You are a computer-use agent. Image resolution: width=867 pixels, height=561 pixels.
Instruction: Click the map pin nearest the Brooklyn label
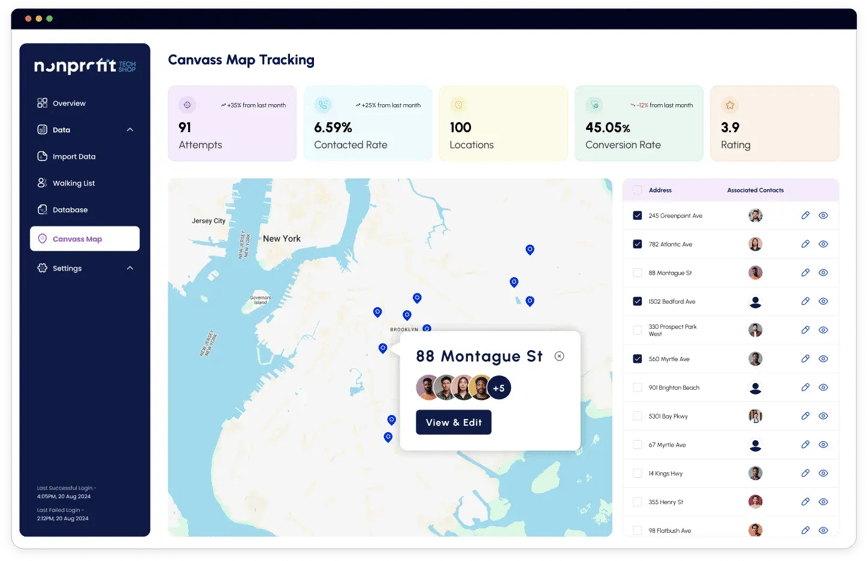pyautogui.click(x=427, y=328)
